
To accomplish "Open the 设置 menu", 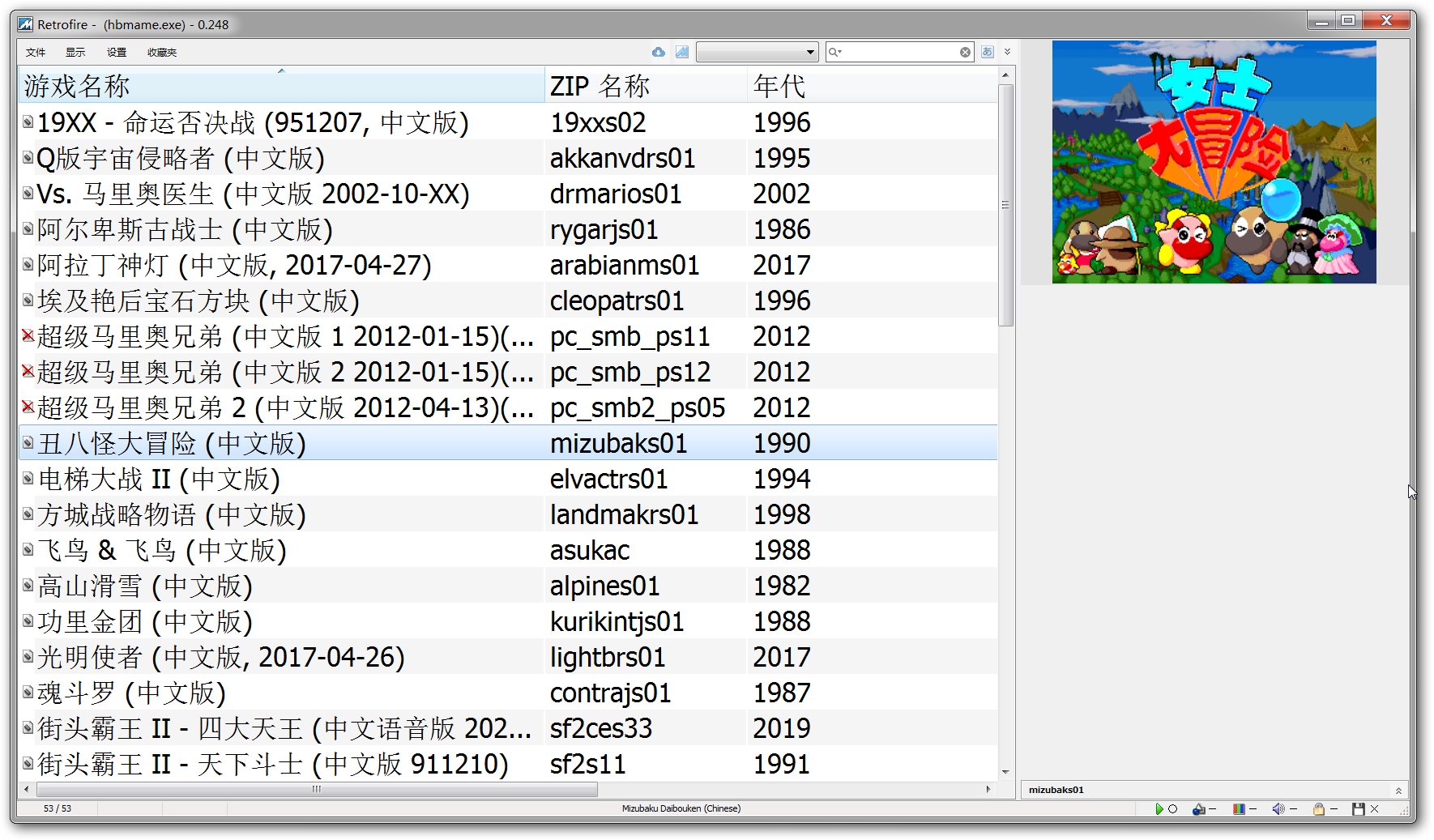I will pyautogui.click(x=117, y=52).
